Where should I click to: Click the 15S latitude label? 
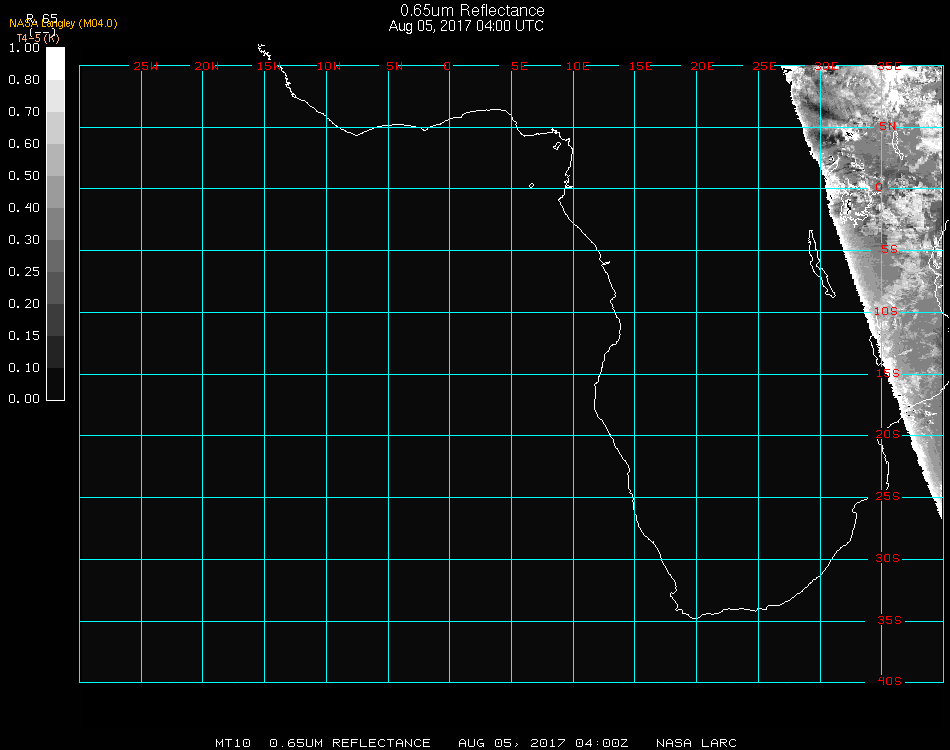888,373
